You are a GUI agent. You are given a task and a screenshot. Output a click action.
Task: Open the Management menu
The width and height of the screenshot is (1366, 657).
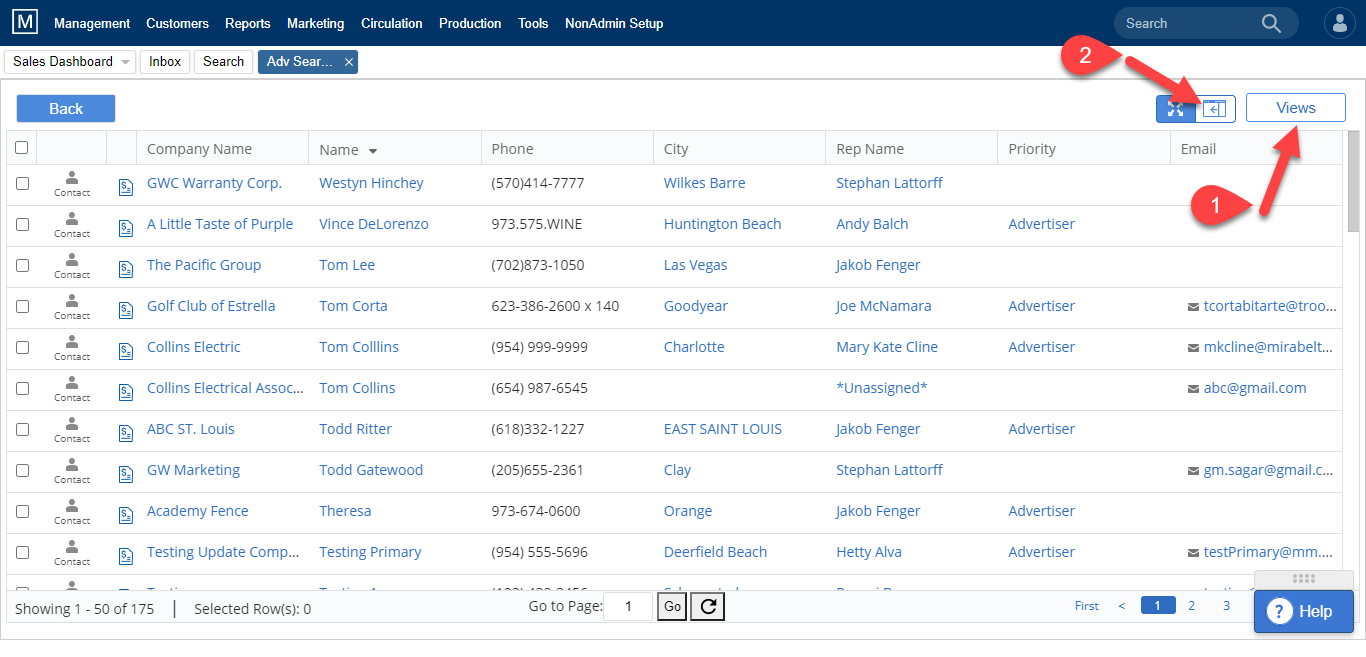tap(92, 23)
